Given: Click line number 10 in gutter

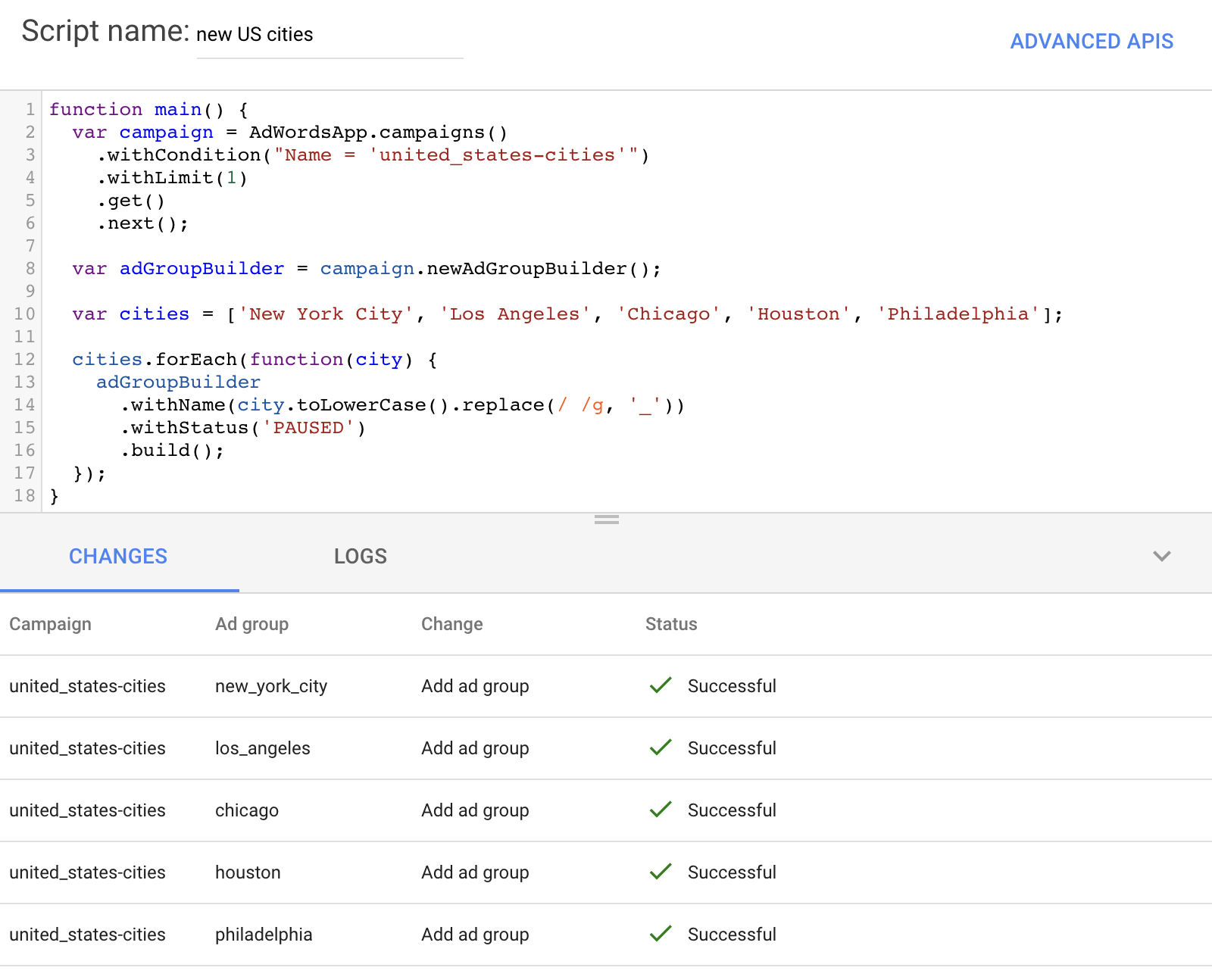Looking at the screenshot, I should pos(24,314).
